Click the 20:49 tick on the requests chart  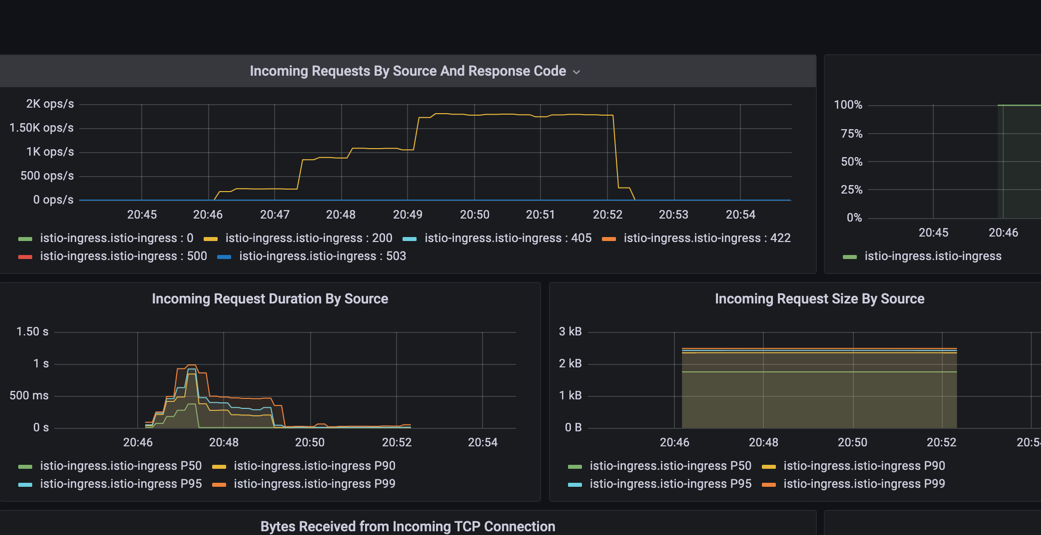point(408,214)
